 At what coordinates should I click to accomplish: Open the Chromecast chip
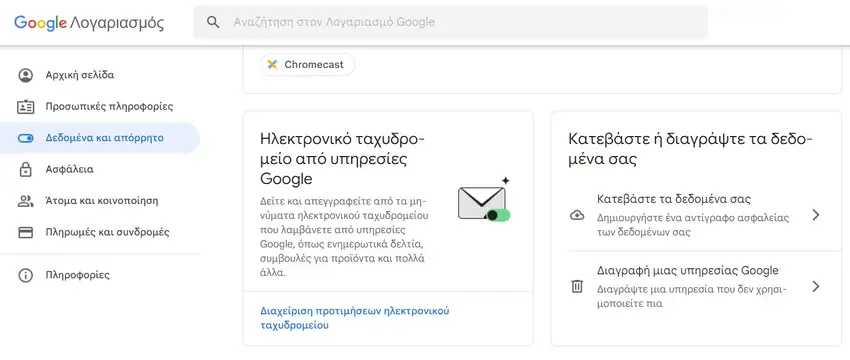click(x=307, y=65)
